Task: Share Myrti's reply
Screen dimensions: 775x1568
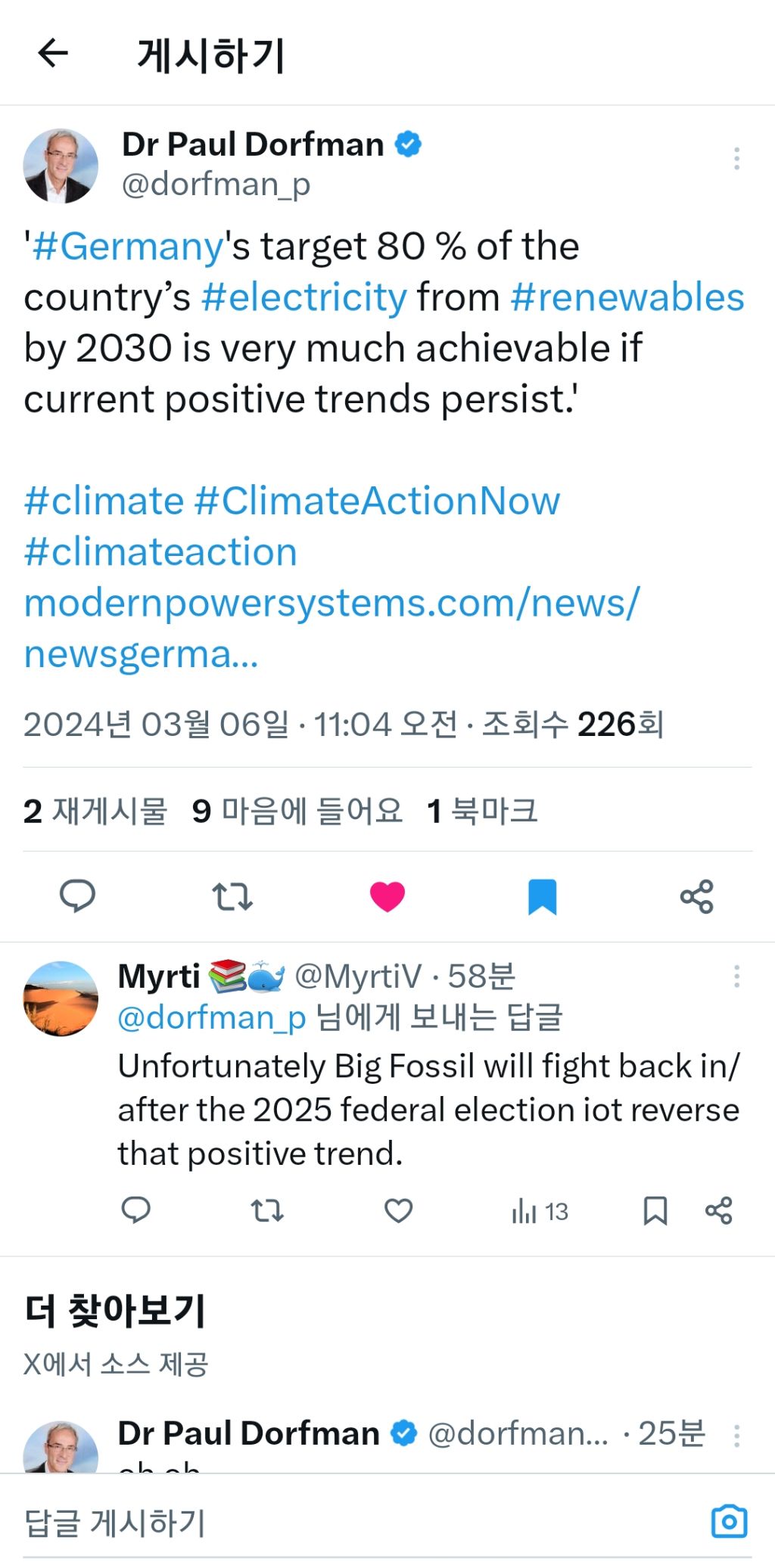Action: tap(718, 1211)
